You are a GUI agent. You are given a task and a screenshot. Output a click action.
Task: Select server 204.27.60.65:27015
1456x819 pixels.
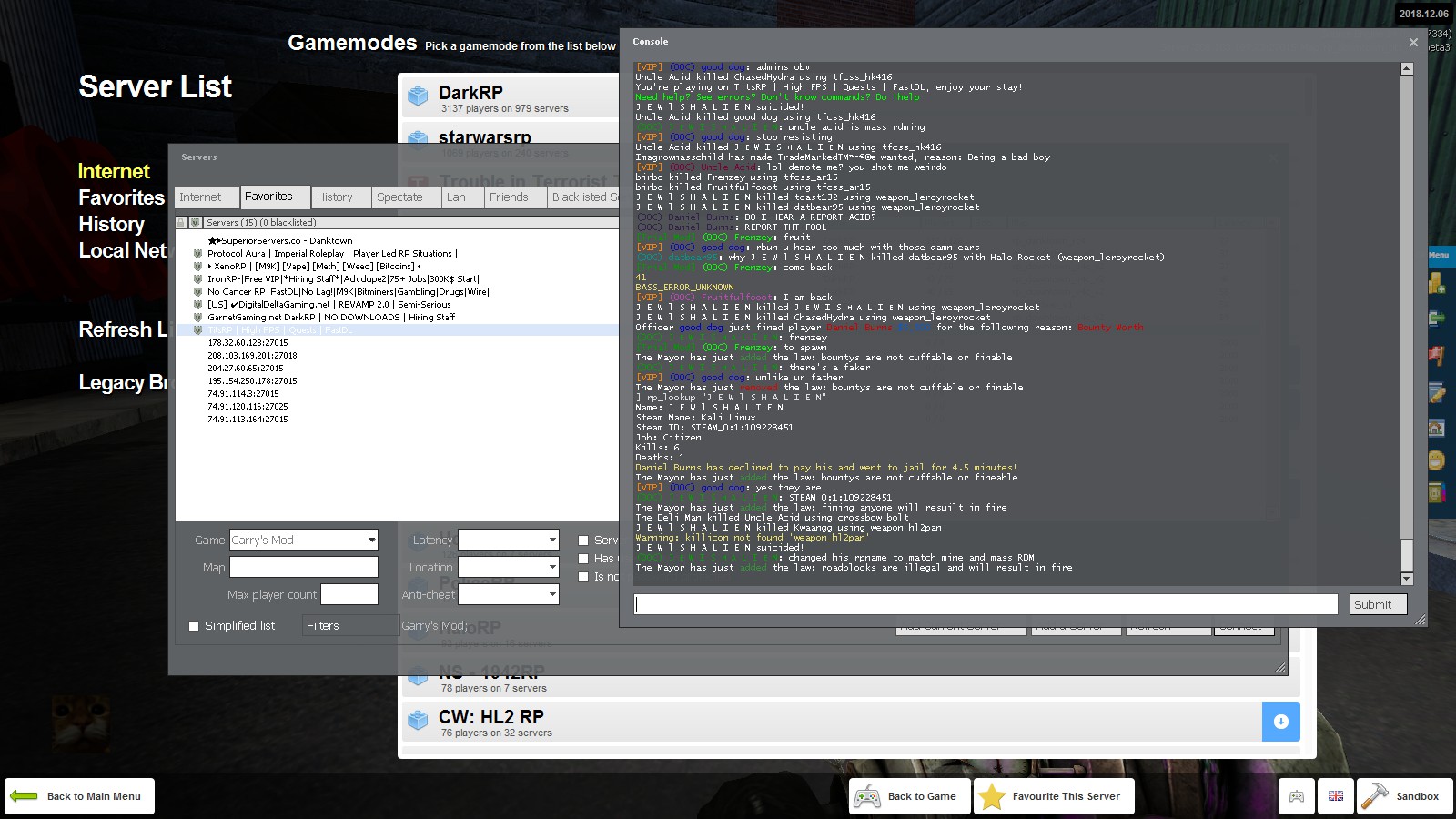point(398,369)
